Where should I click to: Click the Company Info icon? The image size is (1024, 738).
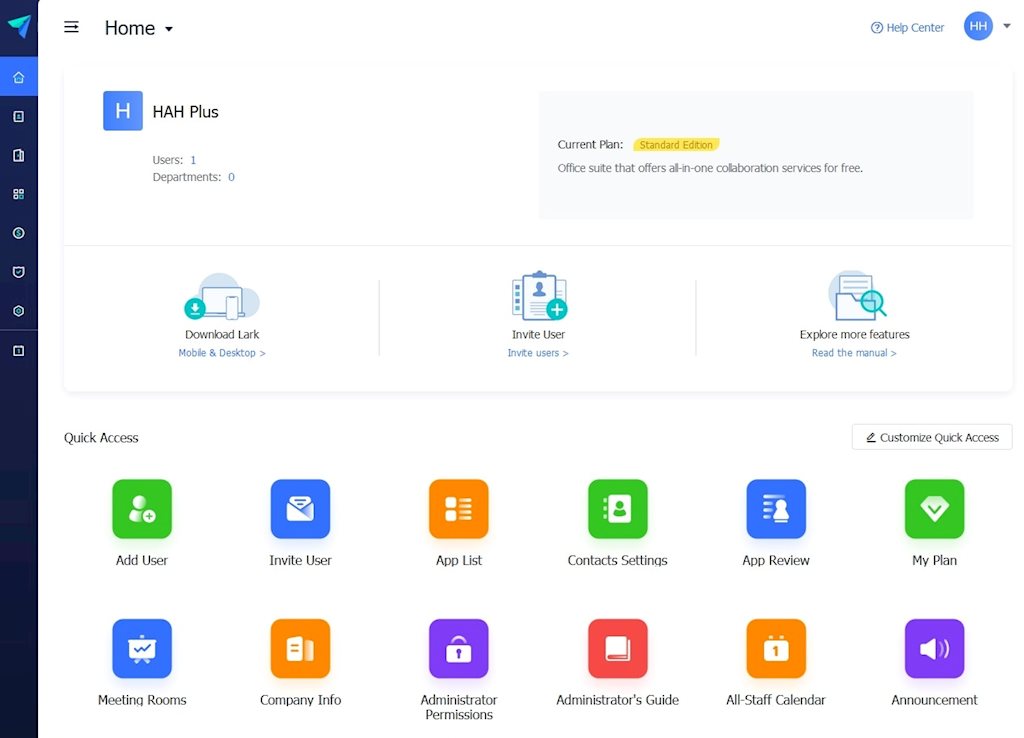pos(300,649)
